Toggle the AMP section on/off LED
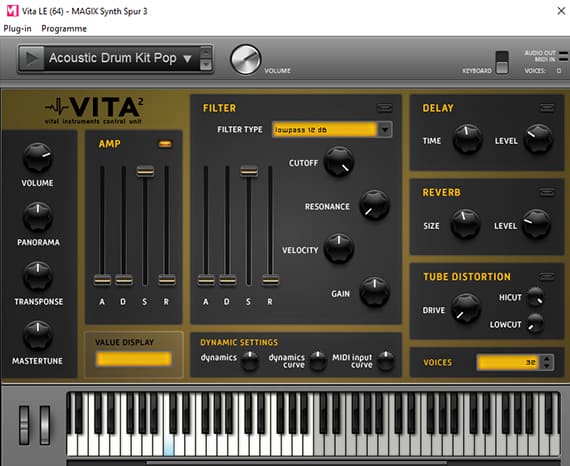The image size is (570, 466). click(165, 144)
